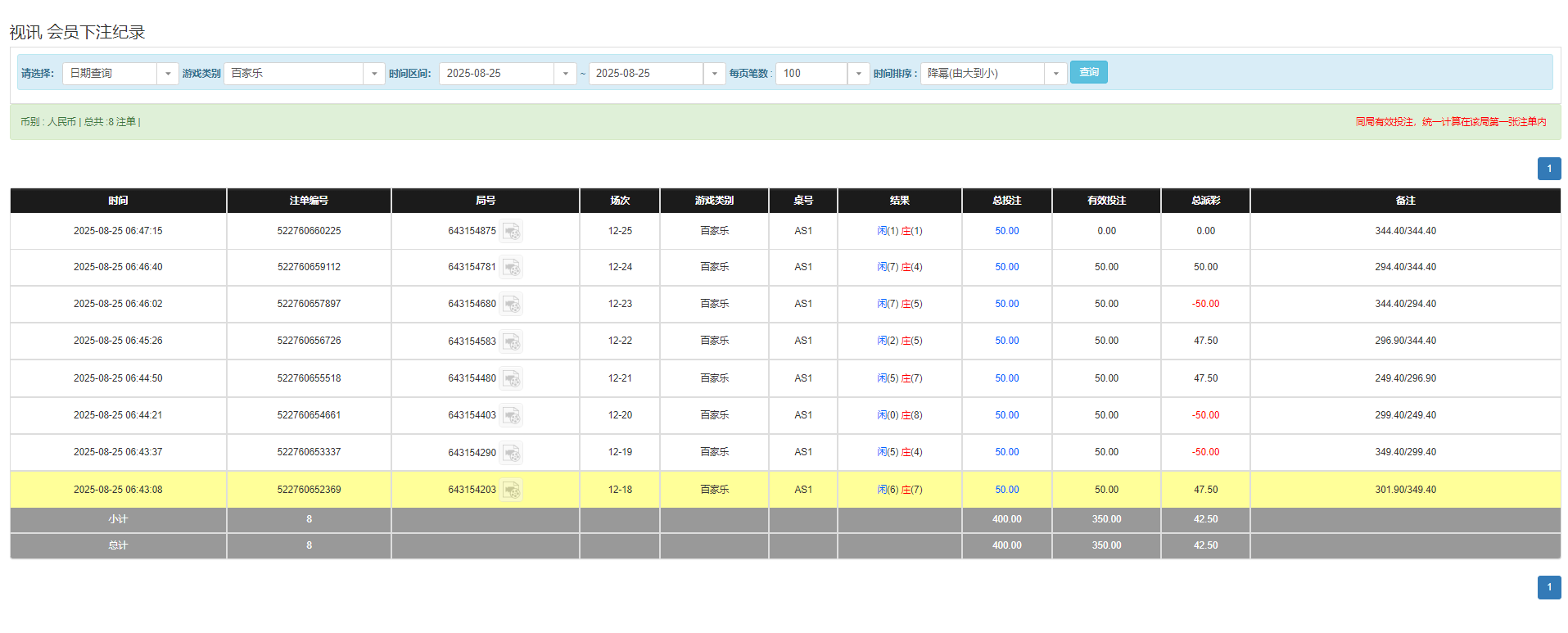Expand the 每页笔数 100 dropdown
This screenshot has height=633, width=1568.
(858, 74)
